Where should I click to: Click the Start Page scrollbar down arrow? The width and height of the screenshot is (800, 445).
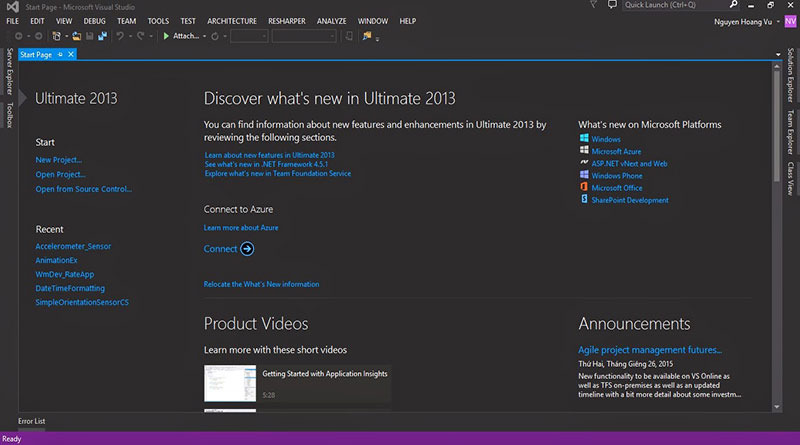[x=777, y=407]
